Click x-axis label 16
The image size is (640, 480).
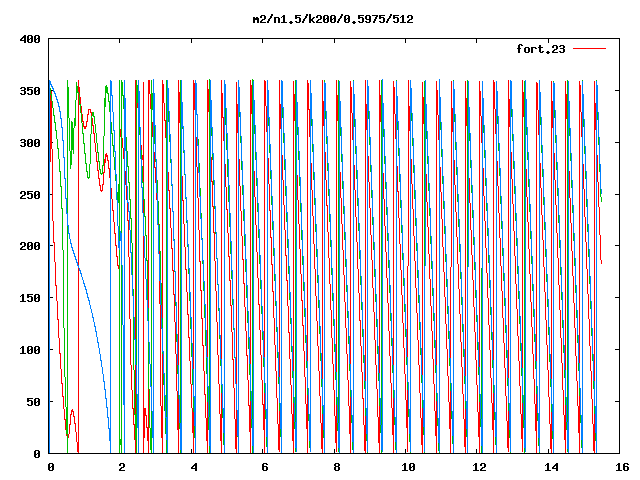(622, 467)
